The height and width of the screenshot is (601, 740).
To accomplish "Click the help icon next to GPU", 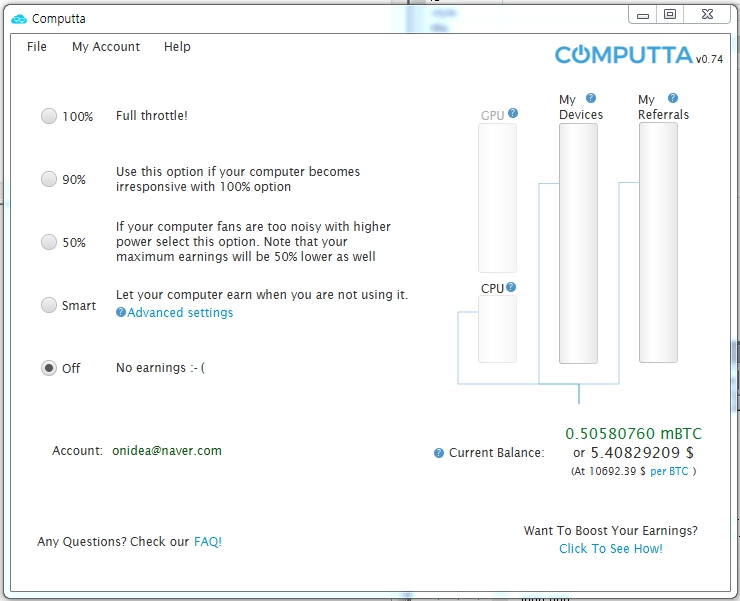I will [513, 114].
